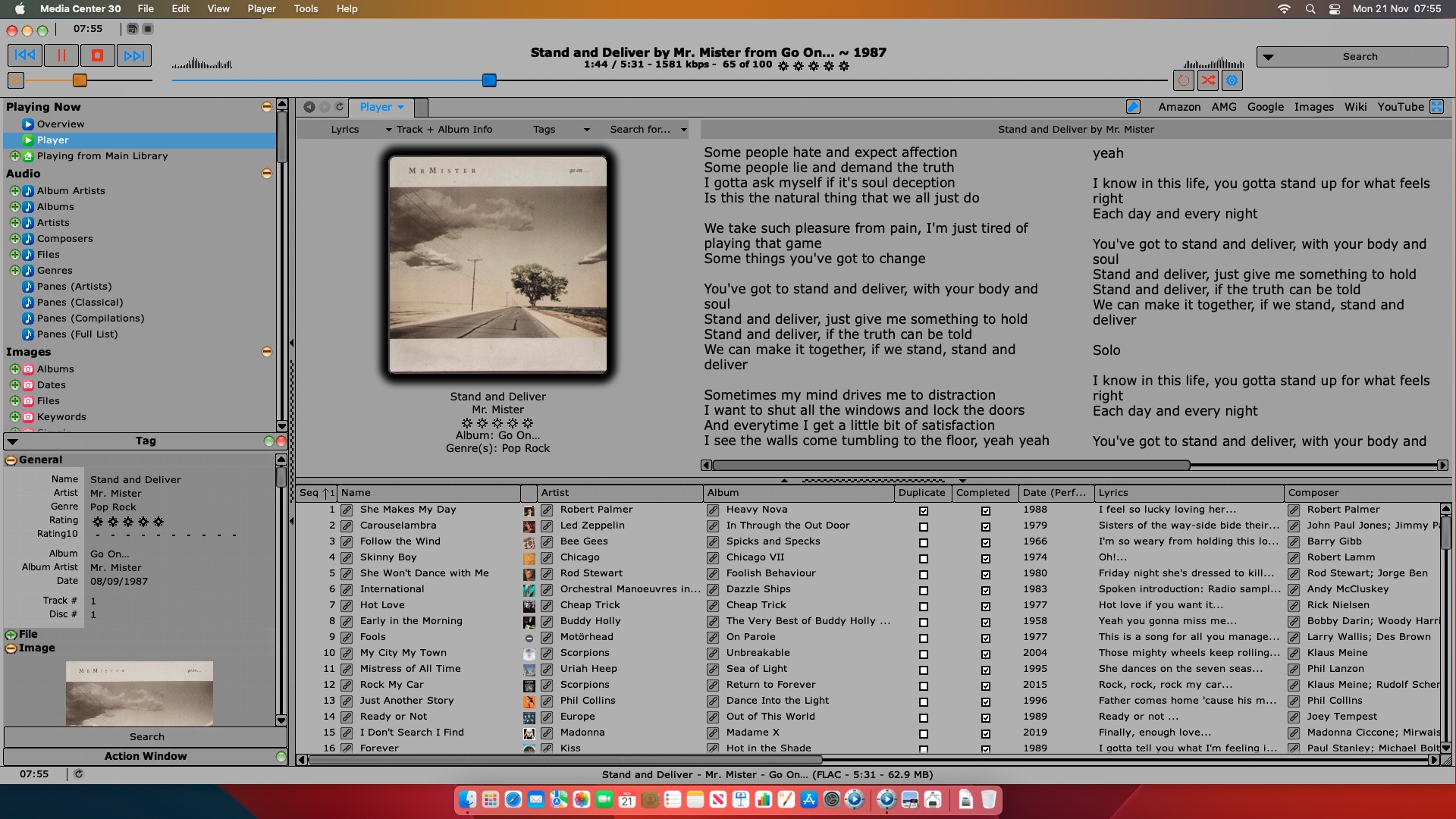The height and width of the screenshot is (819, 1456).
Task: Click the blue edit link icon beside Amazon
Action: (x=1133, y=107)
